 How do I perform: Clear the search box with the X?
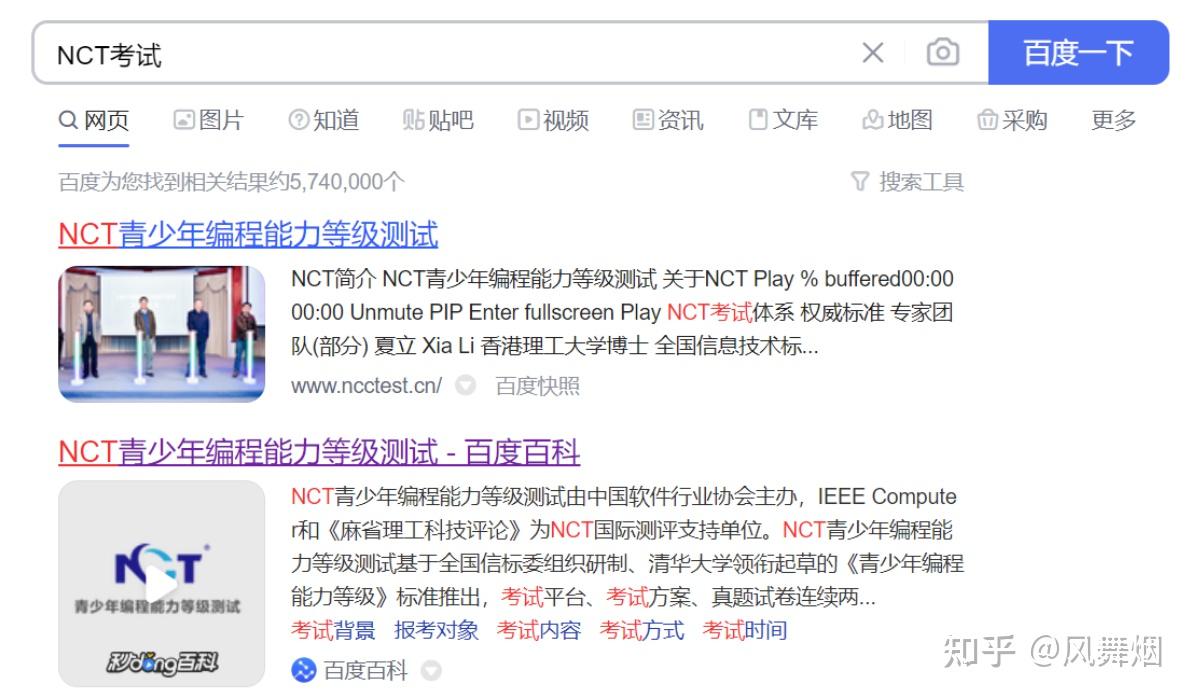pyautogui.click(x=871, y=52)
